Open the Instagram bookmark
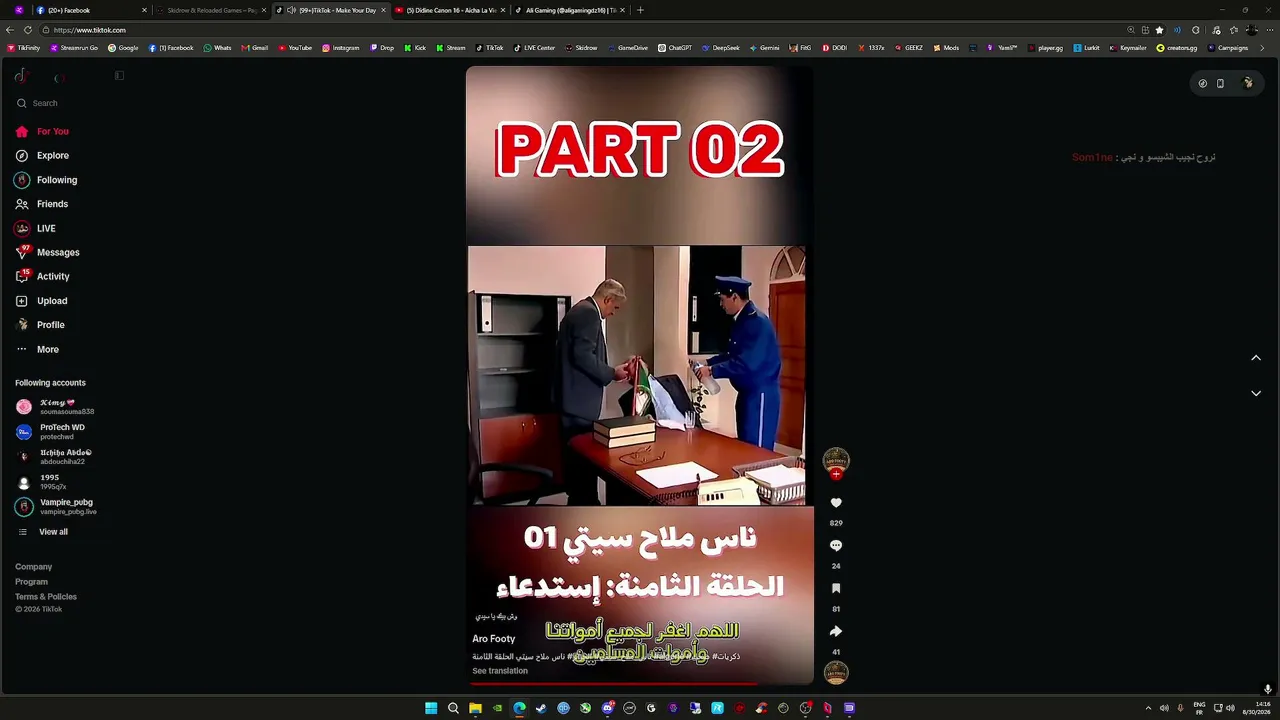The height and width of the screenshot is (720, 1280). (341, 48)
